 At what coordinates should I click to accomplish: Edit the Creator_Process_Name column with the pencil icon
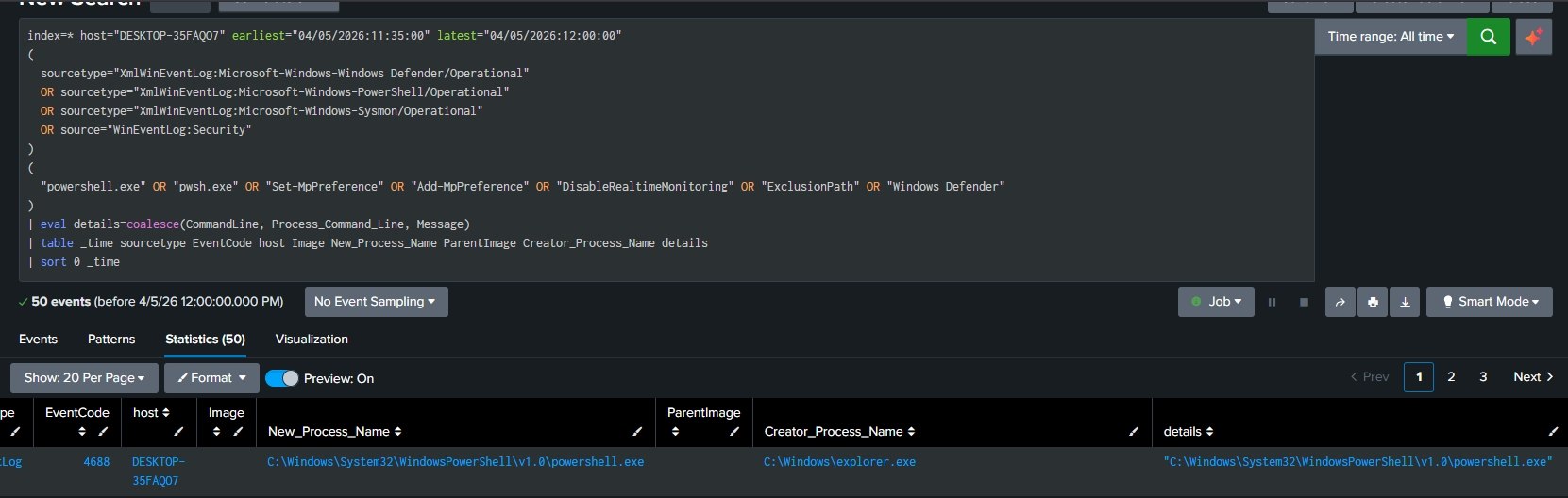coord(1134,431)
